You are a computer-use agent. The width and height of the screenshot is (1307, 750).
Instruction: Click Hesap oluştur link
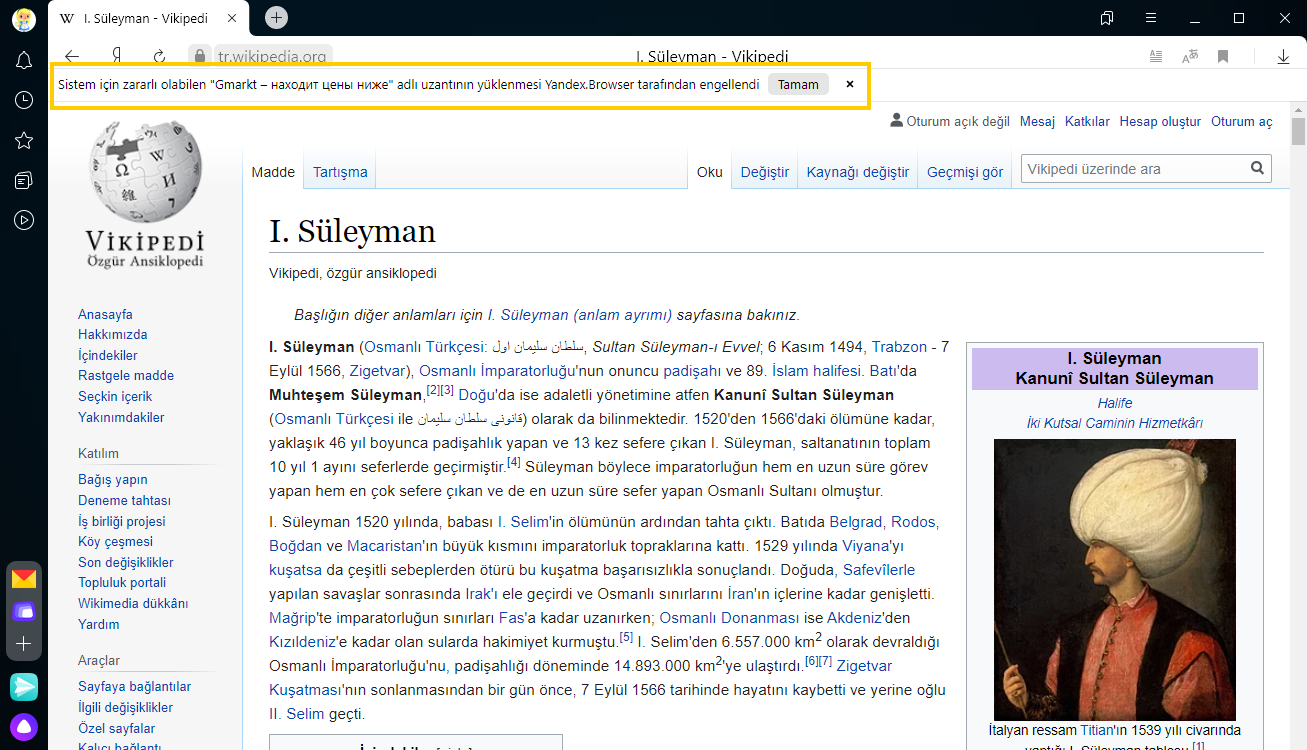1160,121
